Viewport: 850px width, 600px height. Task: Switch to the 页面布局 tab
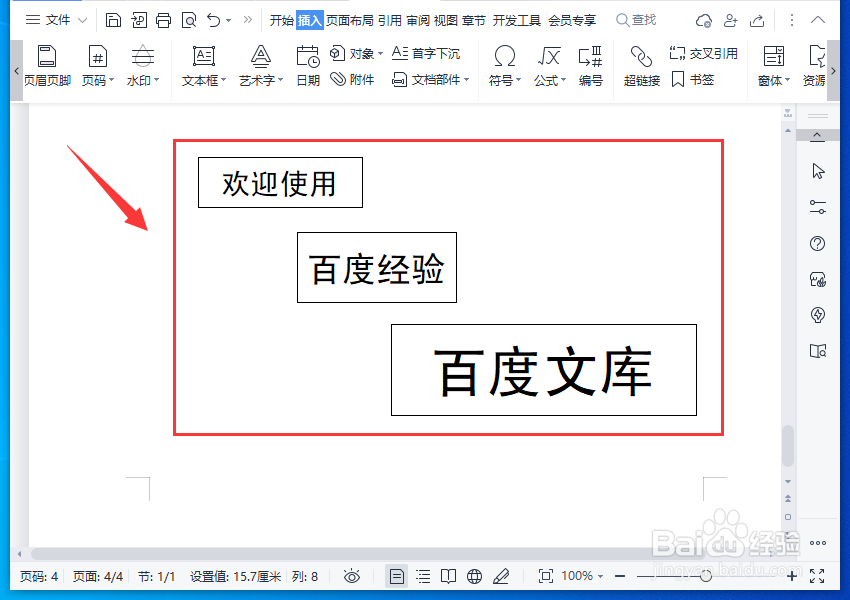point(350,20)
